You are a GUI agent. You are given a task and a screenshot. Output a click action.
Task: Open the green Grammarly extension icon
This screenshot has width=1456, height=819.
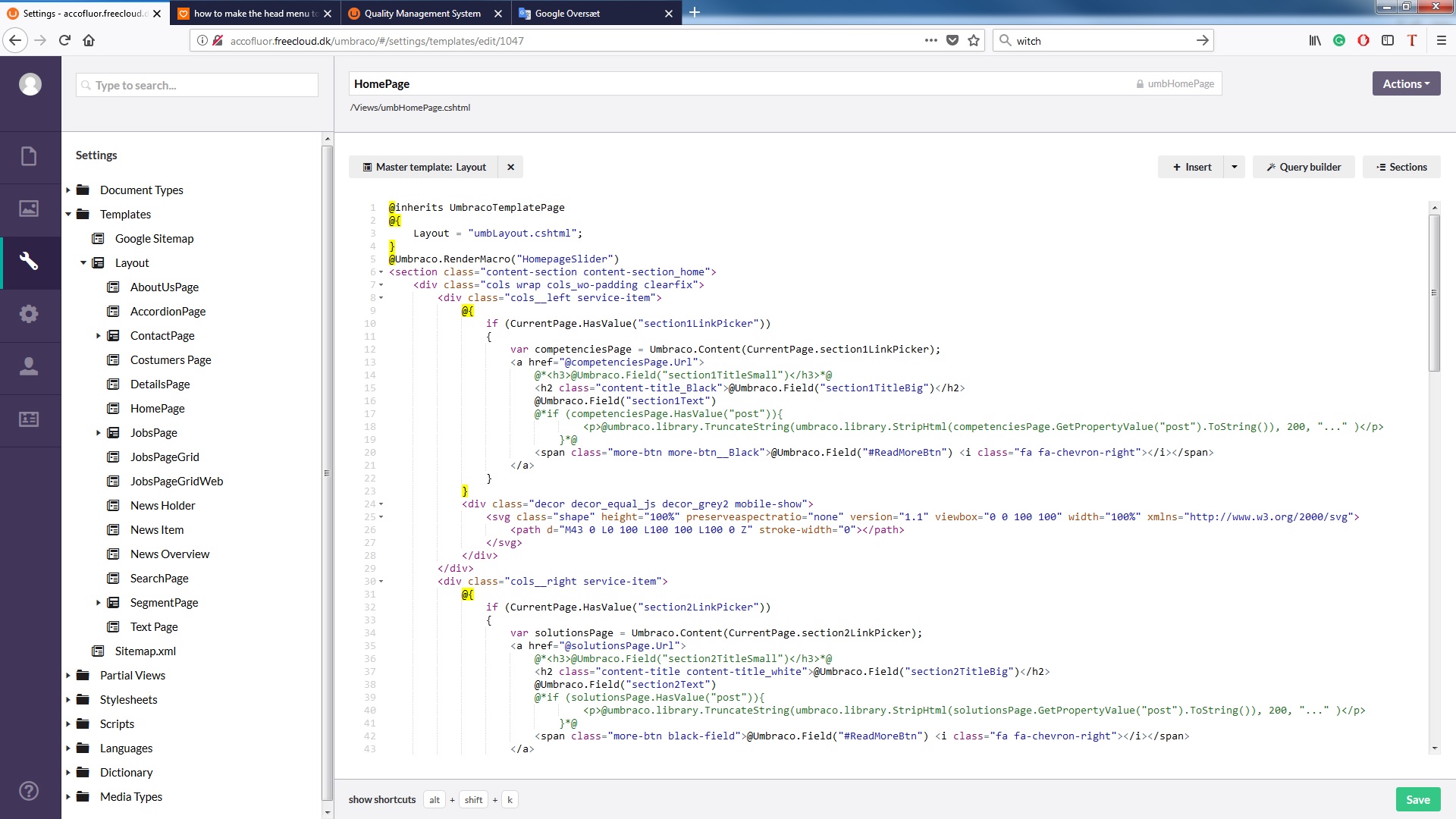1339,40
